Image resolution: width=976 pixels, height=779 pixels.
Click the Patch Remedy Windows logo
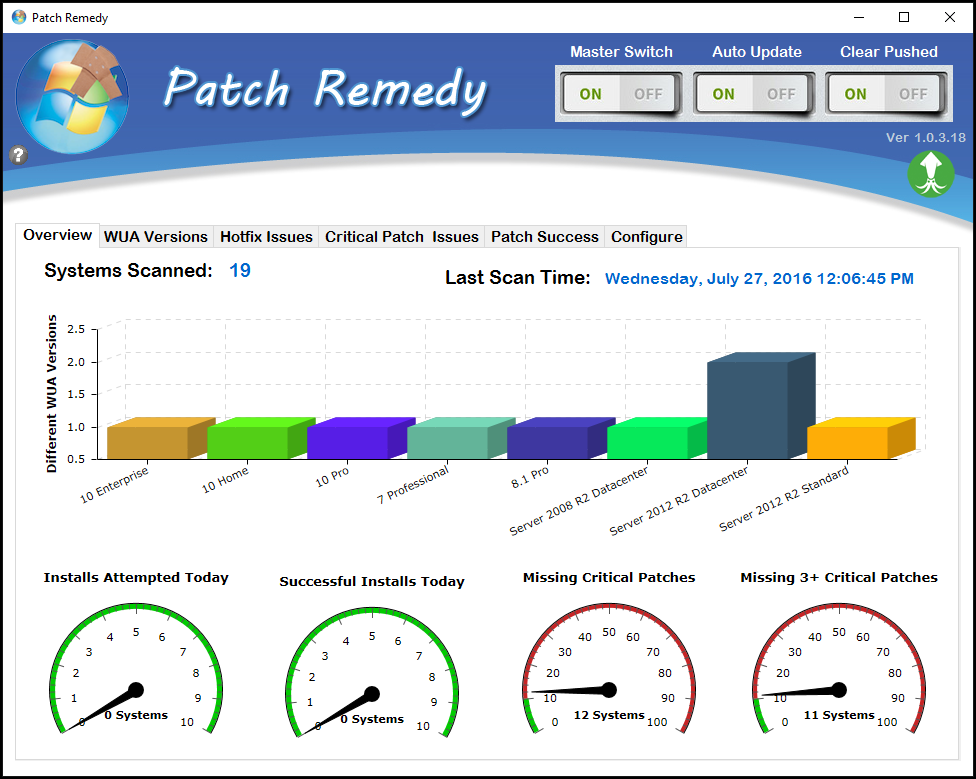tap(72, 96)
